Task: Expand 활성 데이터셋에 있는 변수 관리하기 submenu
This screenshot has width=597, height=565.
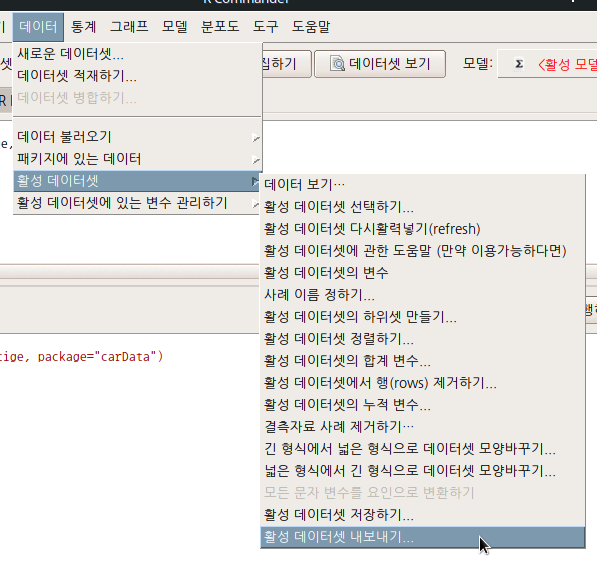Action: [137, 203]
